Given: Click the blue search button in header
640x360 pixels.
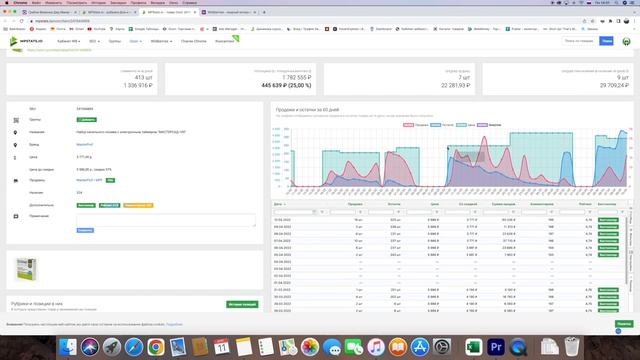Looking at the screenshot, I should point(606,41).
